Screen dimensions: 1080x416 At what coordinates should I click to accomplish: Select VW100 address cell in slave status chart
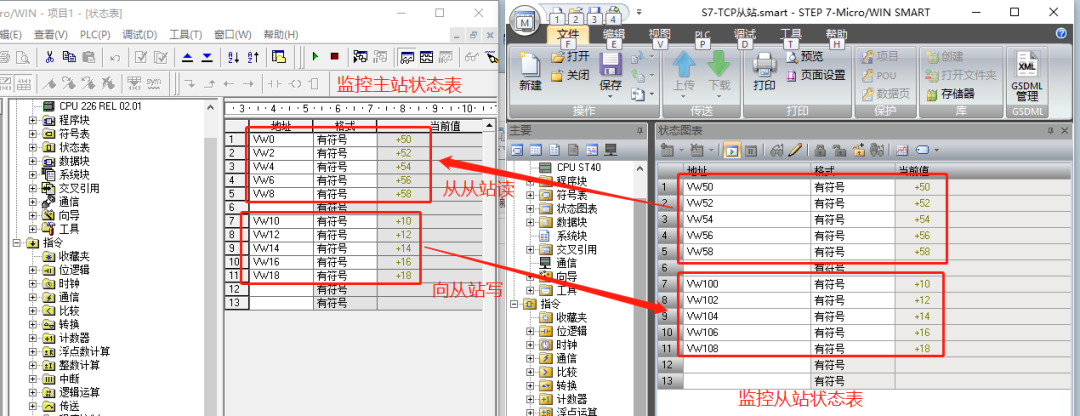[x=747, y=284]
